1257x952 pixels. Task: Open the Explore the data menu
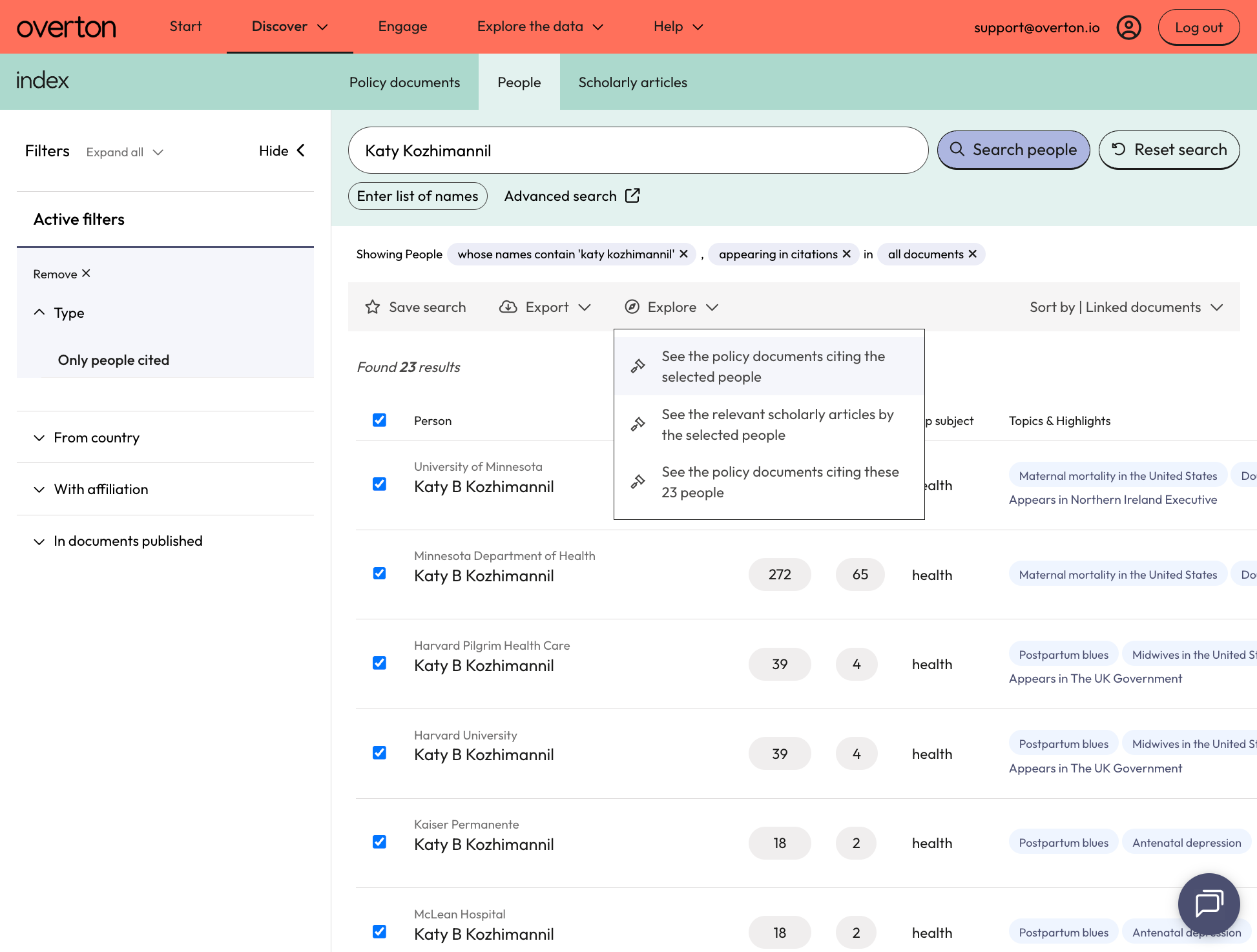coord(540,26)
